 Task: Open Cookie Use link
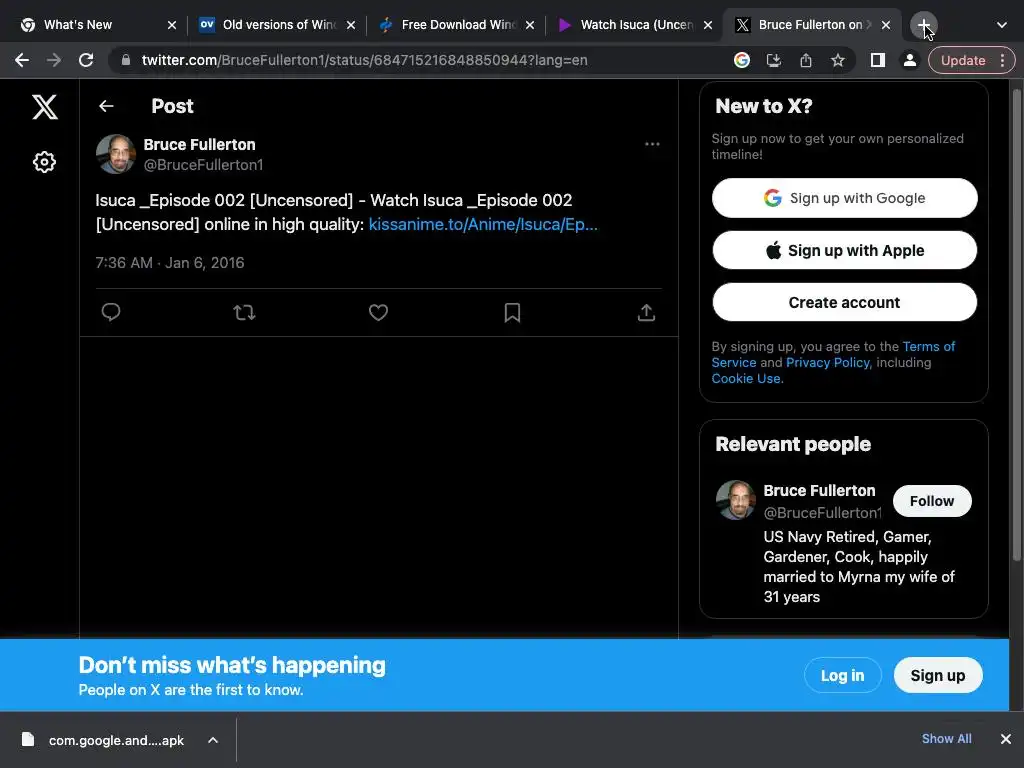point(746,379)
